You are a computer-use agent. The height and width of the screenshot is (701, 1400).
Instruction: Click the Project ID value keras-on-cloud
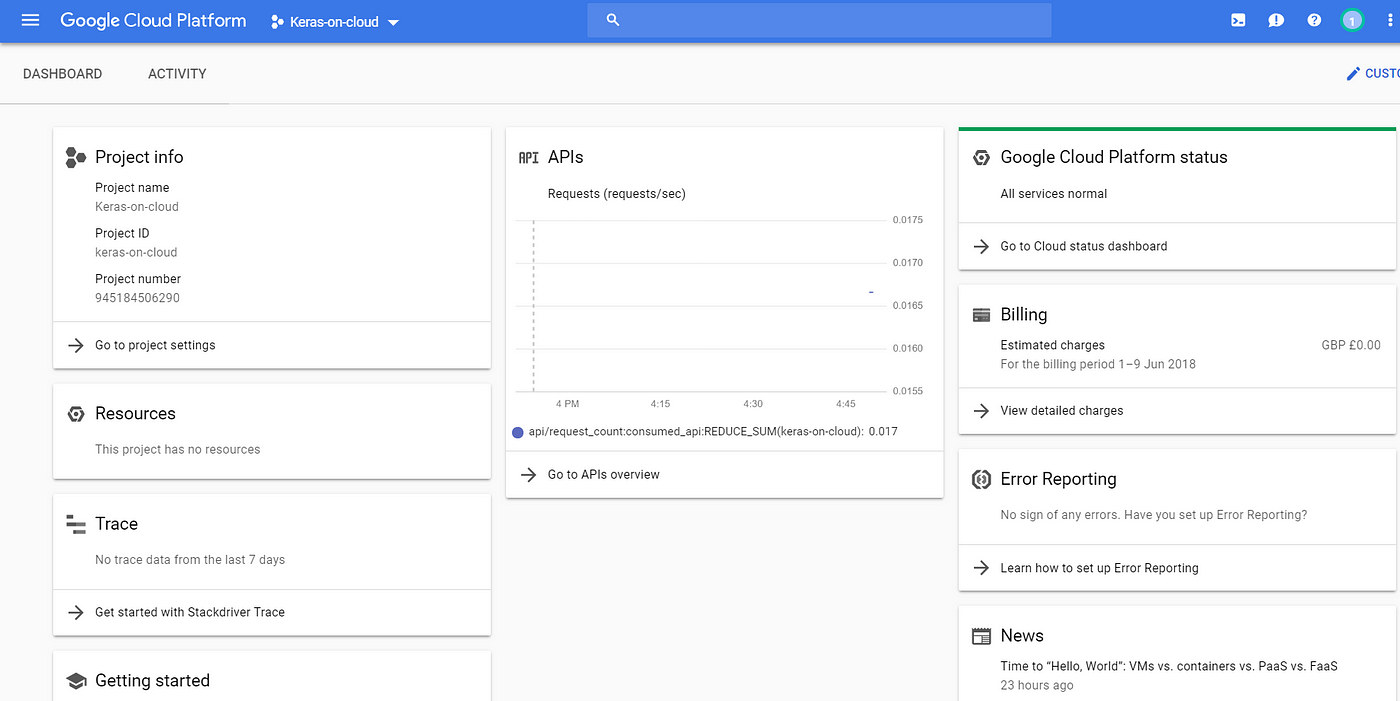[136, 252]
